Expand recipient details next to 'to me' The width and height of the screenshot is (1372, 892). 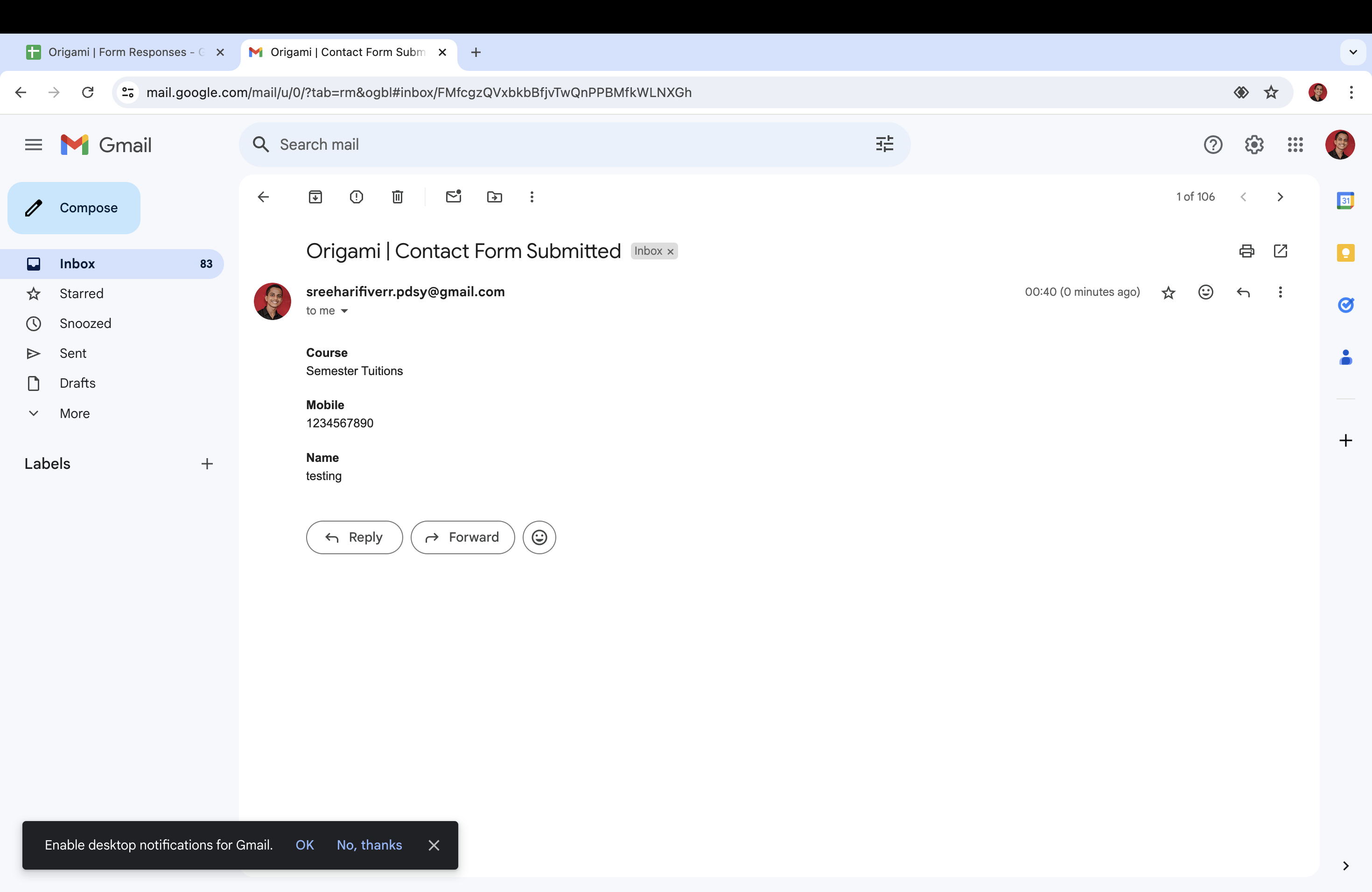[x=344, y=311]
